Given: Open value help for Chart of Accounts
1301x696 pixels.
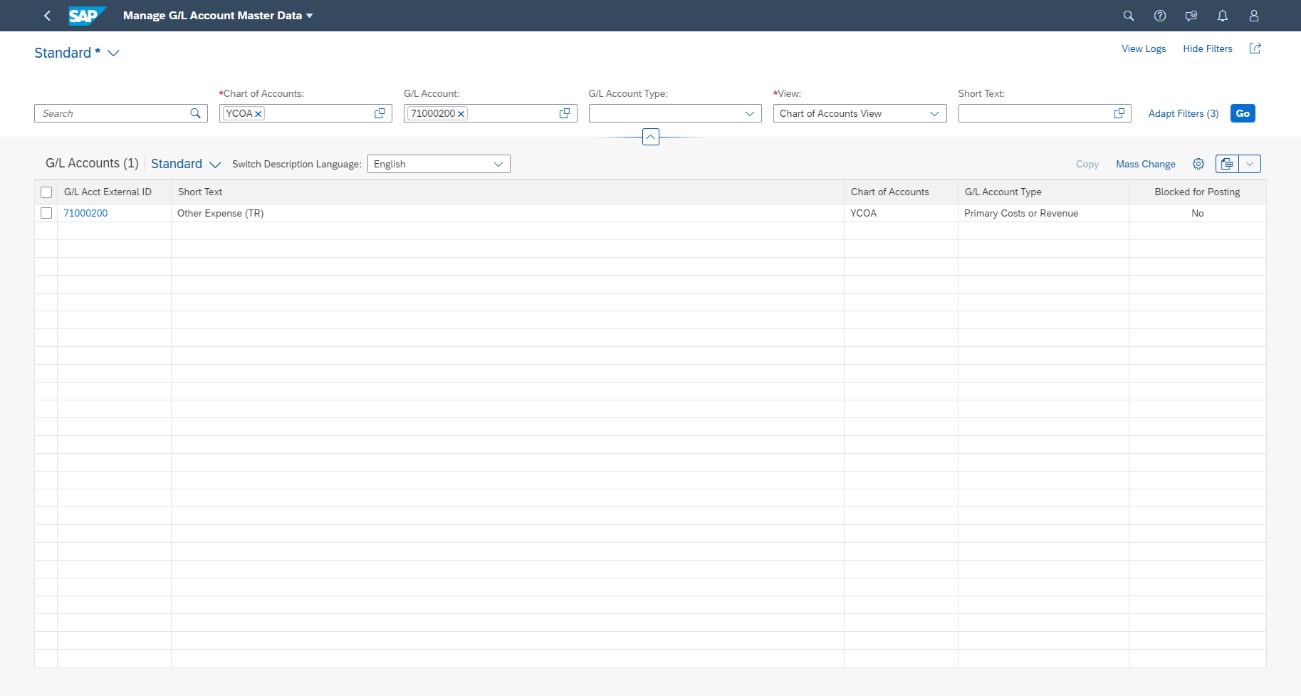Looking at the screenshot, I should click(380, 114).
